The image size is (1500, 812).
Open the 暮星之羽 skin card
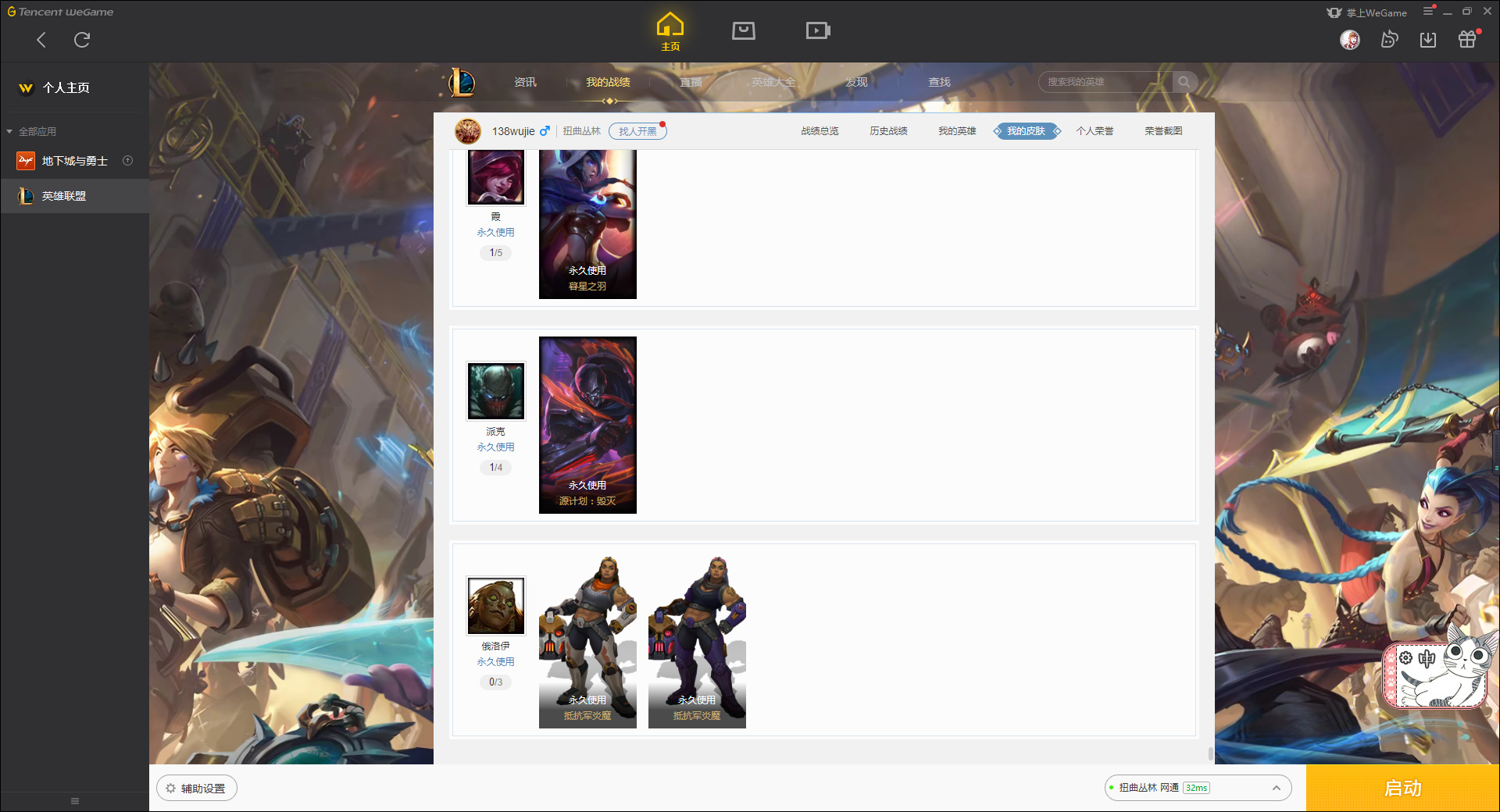[x=587, y=224]
